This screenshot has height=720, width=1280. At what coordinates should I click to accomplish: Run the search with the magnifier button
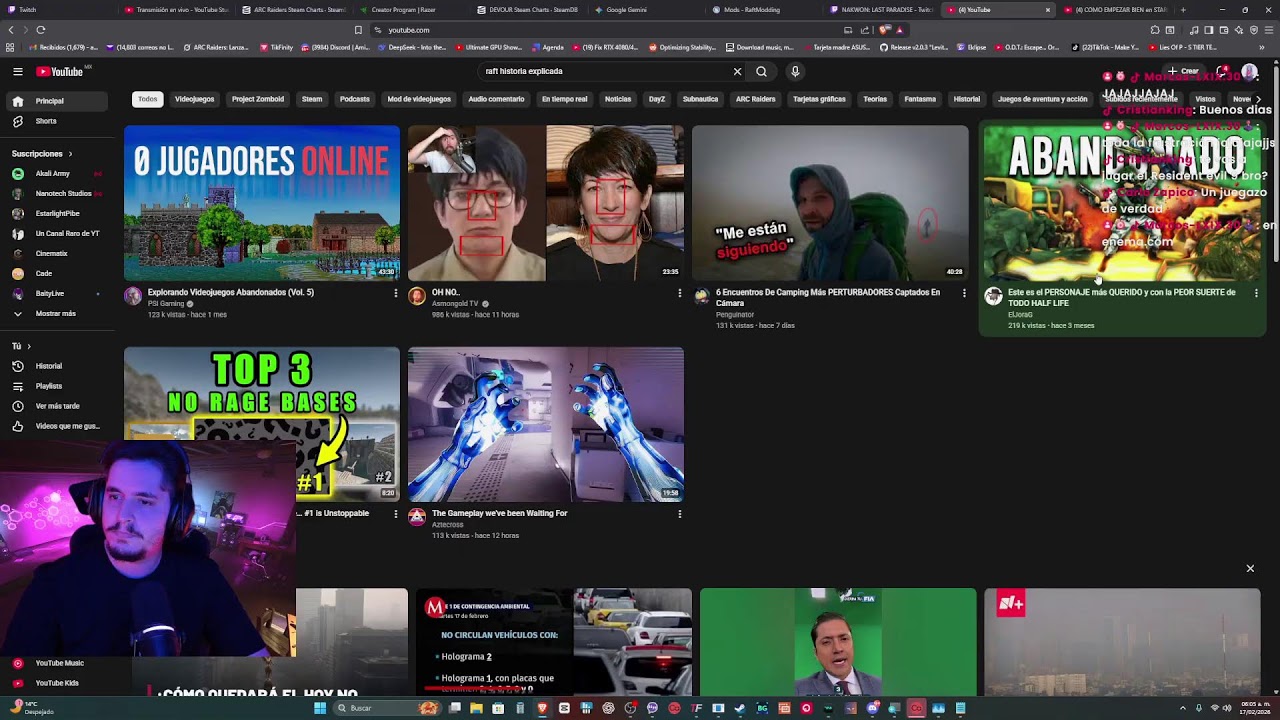pyautogui.click(x=761, y=71)
